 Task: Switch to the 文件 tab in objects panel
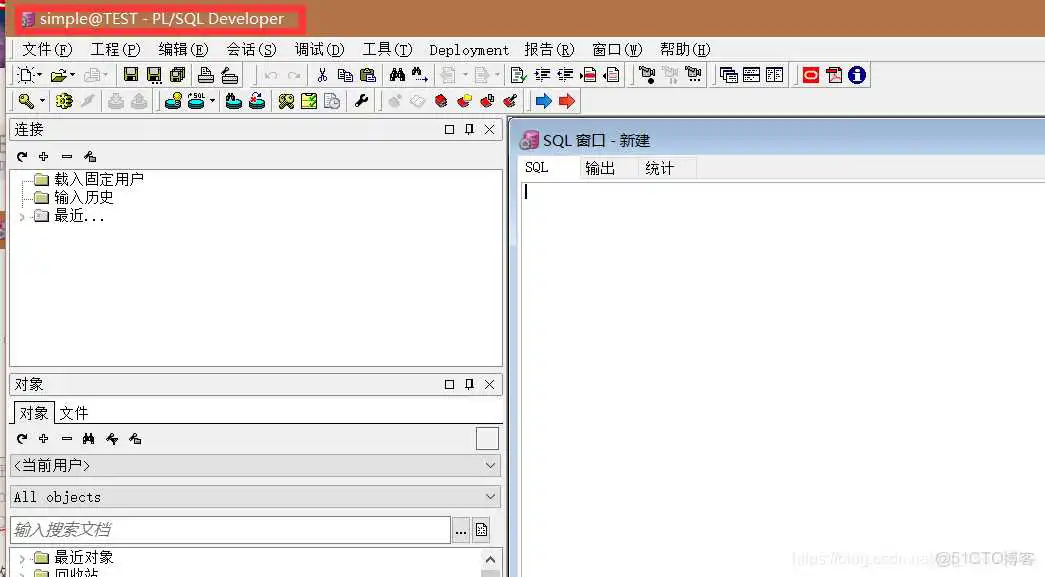[74, 412]
